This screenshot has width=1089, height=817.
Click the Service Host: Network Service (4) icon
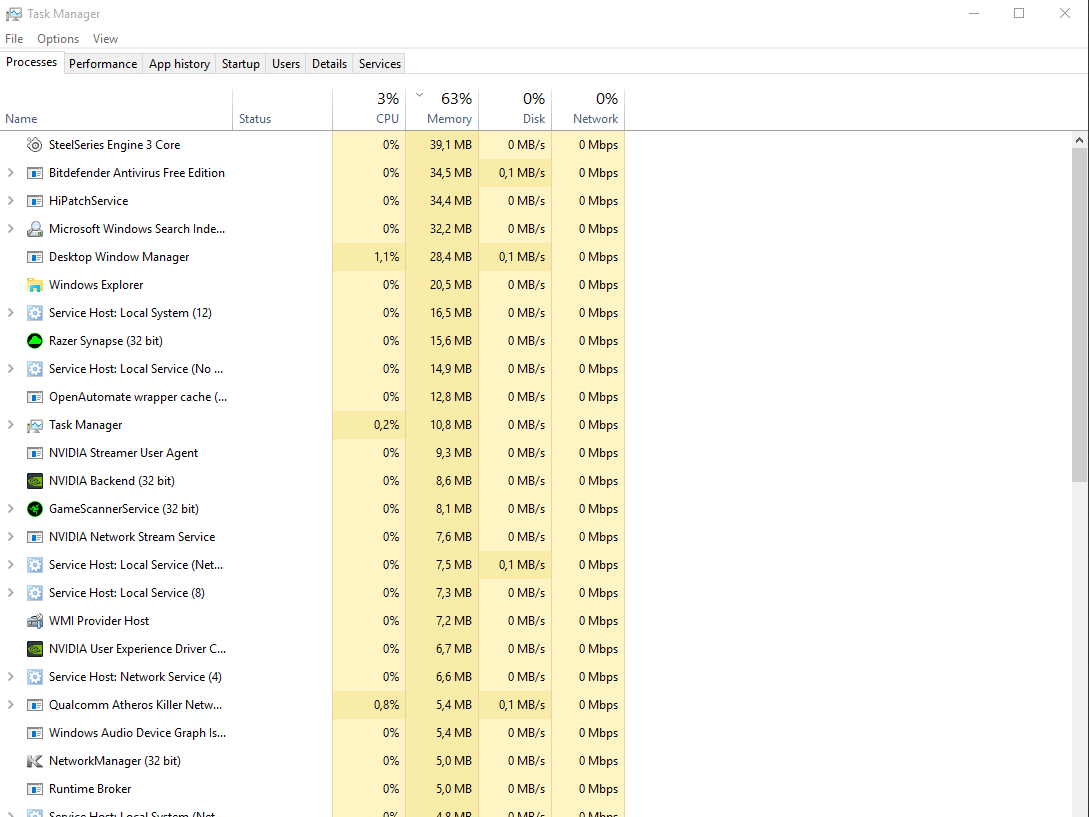35,677
